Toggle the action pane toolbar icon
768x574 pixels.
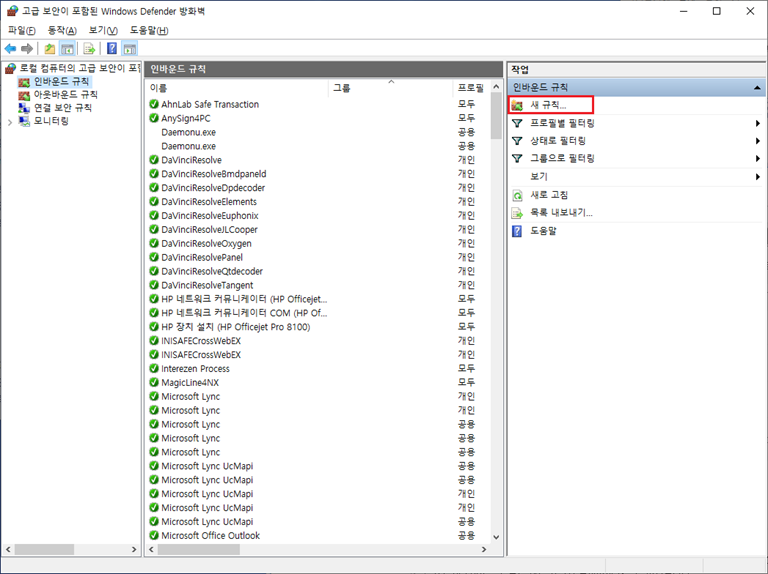point(130,48)
